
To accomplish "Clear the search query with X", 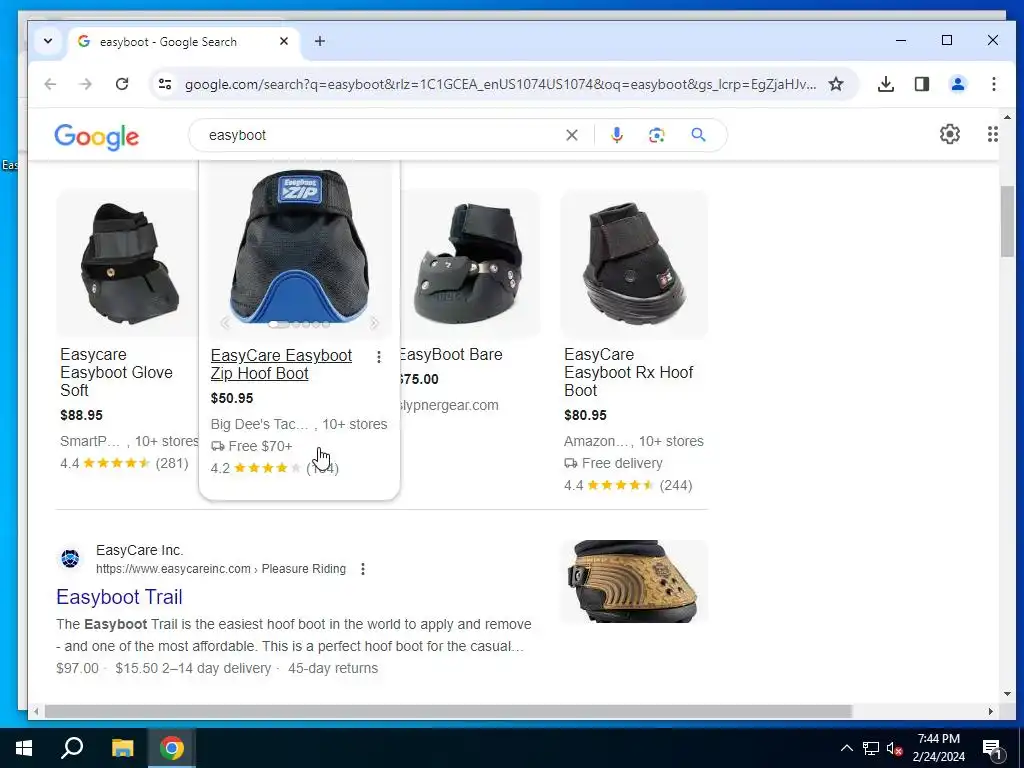I will click(x=571, y=135).
